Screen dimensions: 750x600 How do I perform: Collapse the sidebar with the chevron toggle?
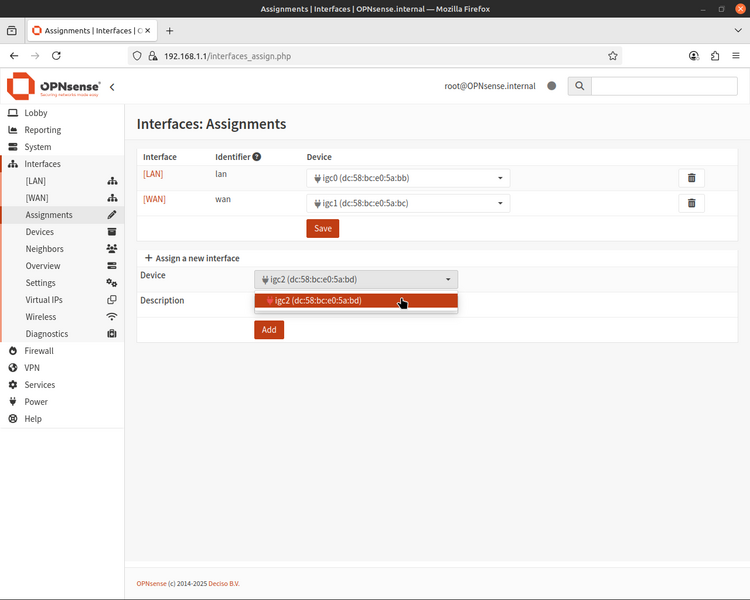(x=112, y=87)
